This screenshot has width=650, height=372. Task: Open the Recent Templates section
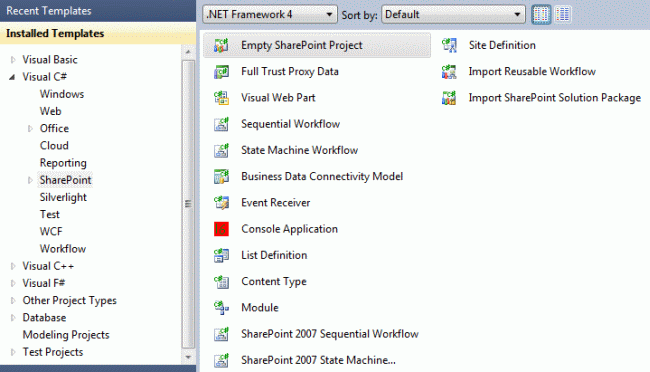click(x=98, y=11)
